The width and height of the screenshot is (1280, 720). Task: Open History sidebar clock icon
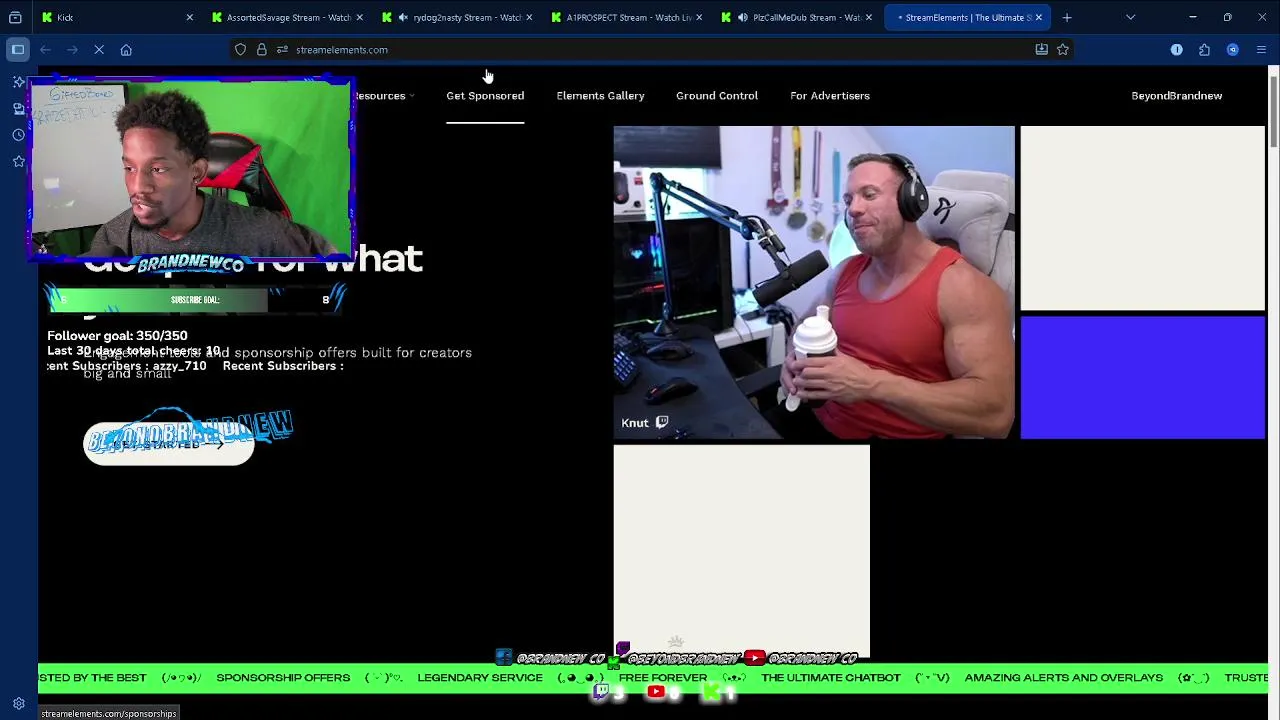18,135
